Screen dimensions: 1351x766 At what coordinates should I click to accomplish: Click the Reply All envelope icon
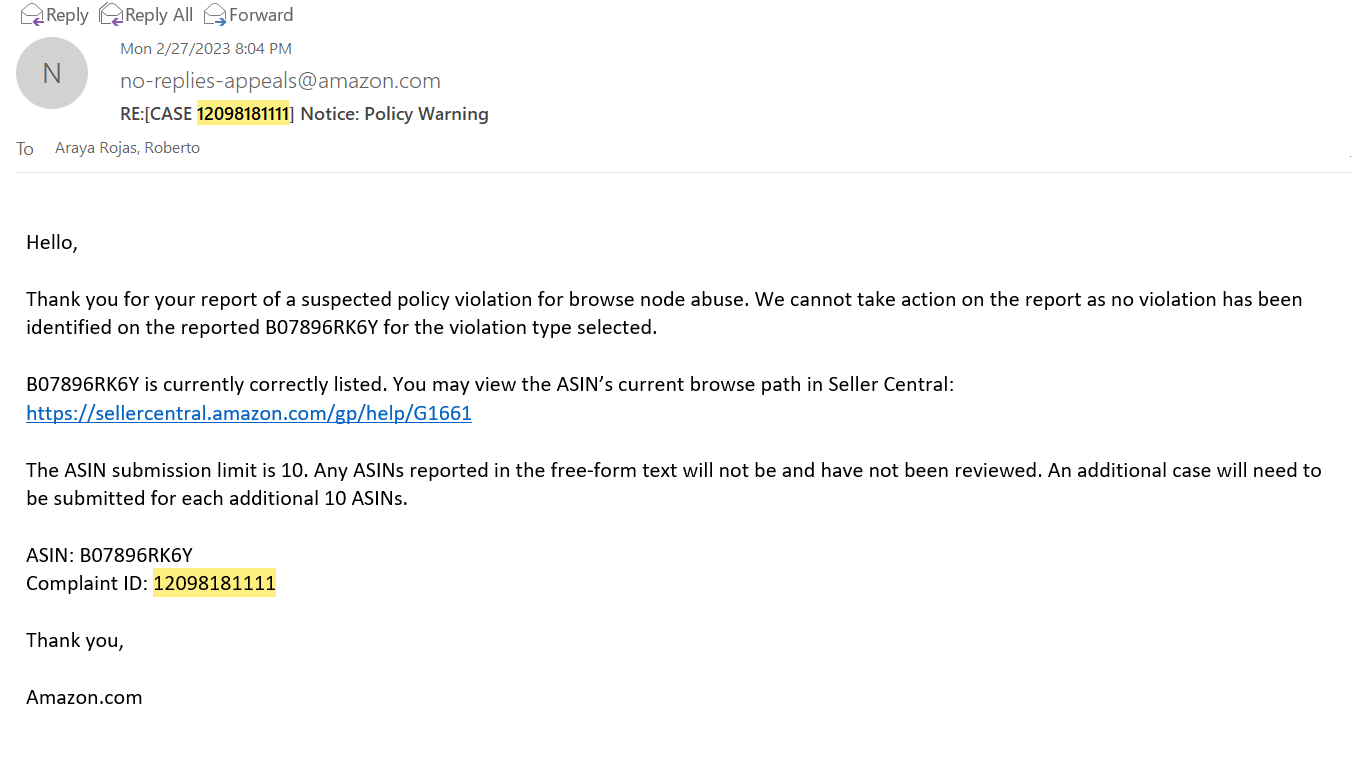111,15
